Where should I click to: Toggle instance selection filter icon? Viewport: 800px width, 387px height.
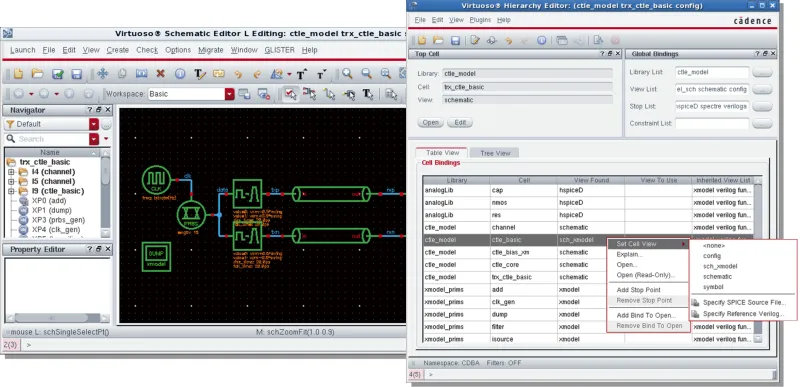pyautogui.click(x=310, y=94)
